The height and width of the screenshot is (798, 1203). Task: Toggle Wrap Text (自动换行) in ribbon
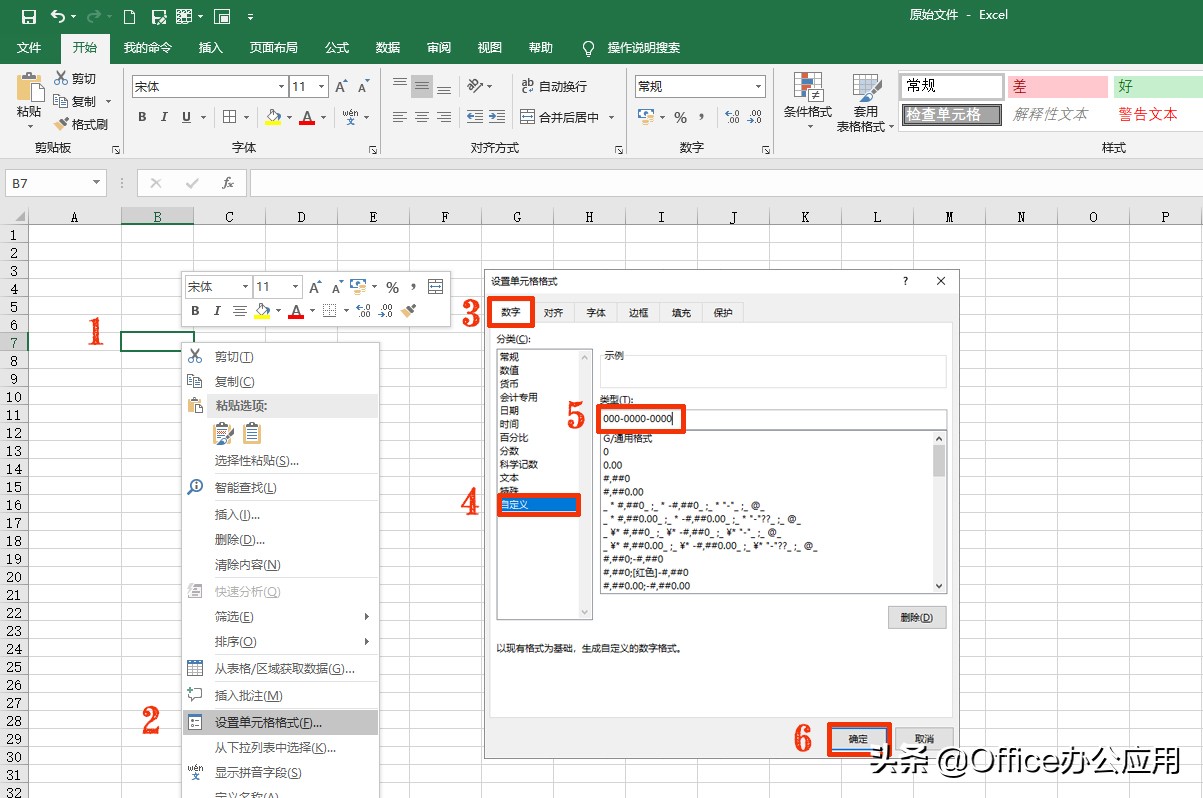point(552,87)
